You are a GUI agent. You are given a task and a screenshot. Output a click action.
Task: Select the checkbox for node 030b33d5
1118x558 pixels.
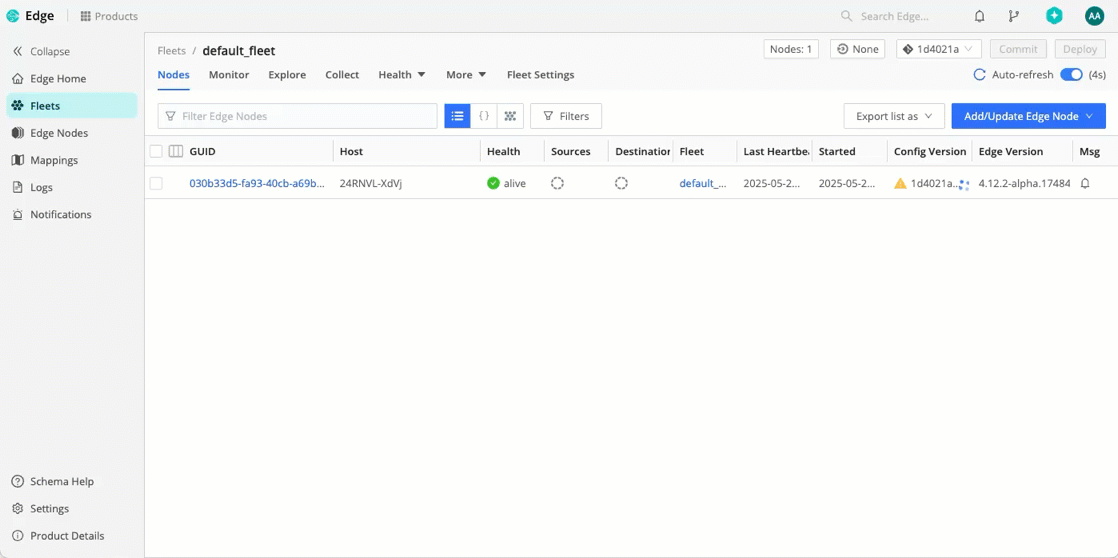(x=156, y=184)
